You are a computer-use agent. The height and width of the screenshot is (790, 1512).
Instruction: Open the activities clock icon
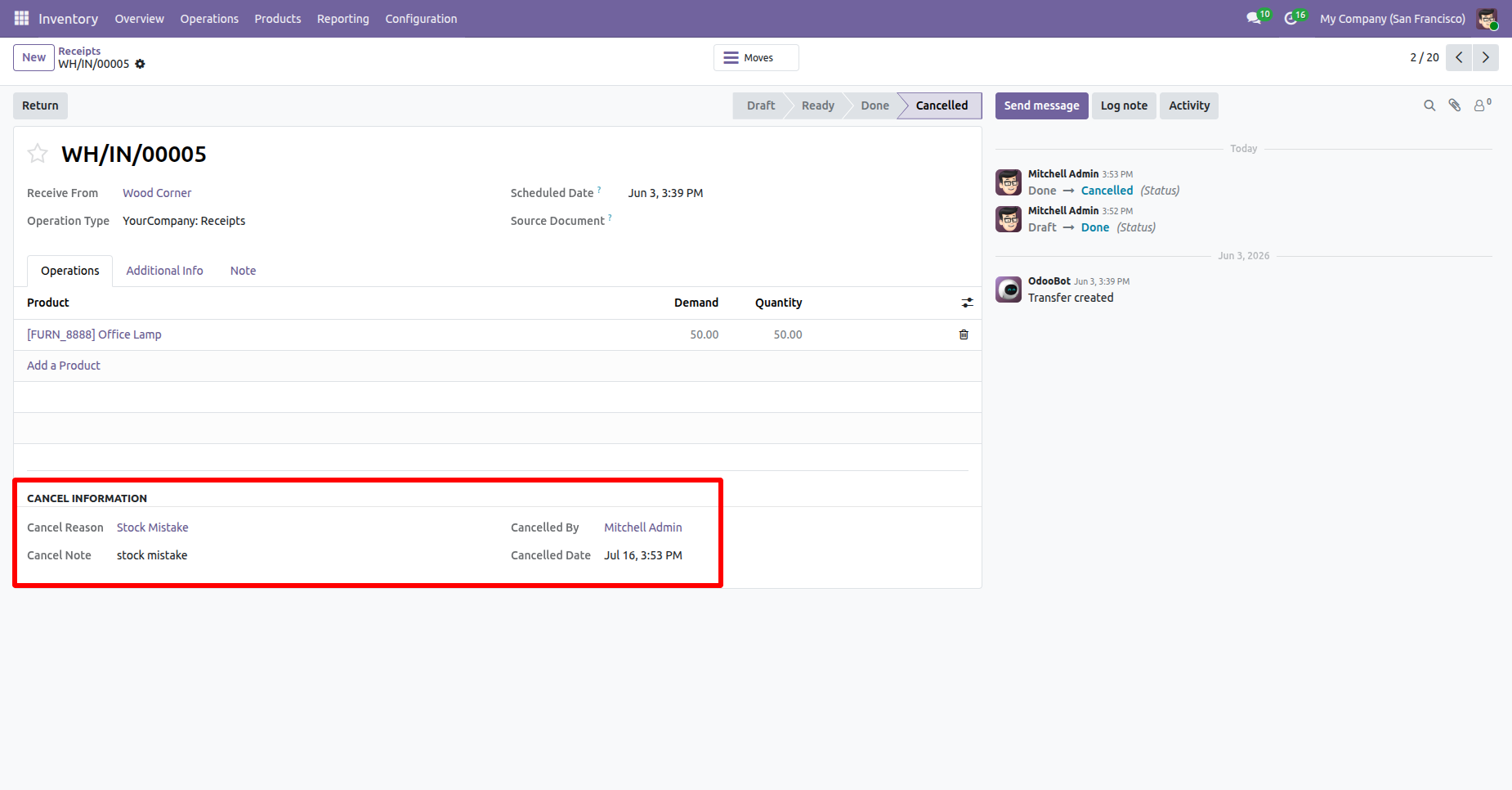[x=1291, y=18]
